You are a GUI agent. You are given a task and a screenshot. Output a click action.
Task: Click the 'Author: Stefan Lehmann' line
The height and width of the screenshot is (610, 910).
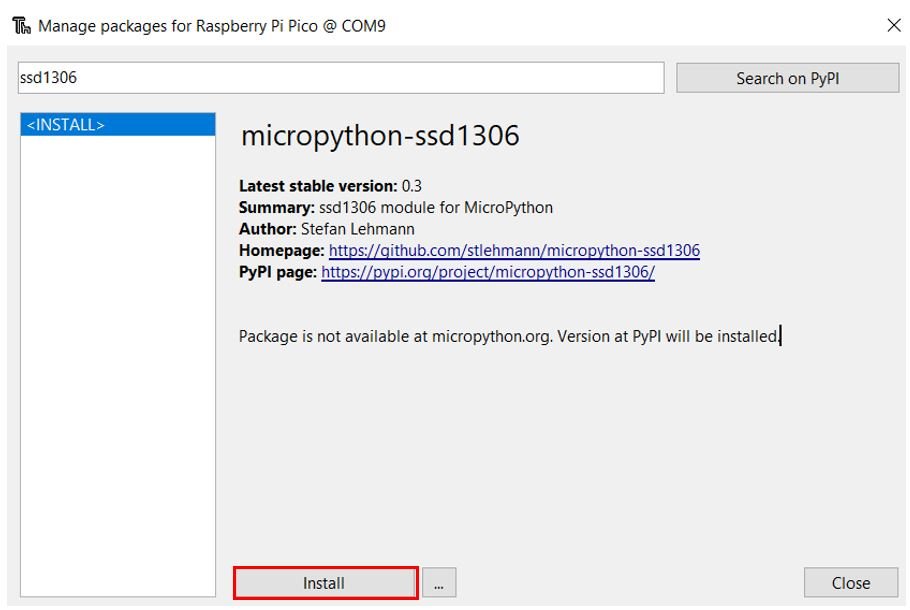(x=327, y=229)
